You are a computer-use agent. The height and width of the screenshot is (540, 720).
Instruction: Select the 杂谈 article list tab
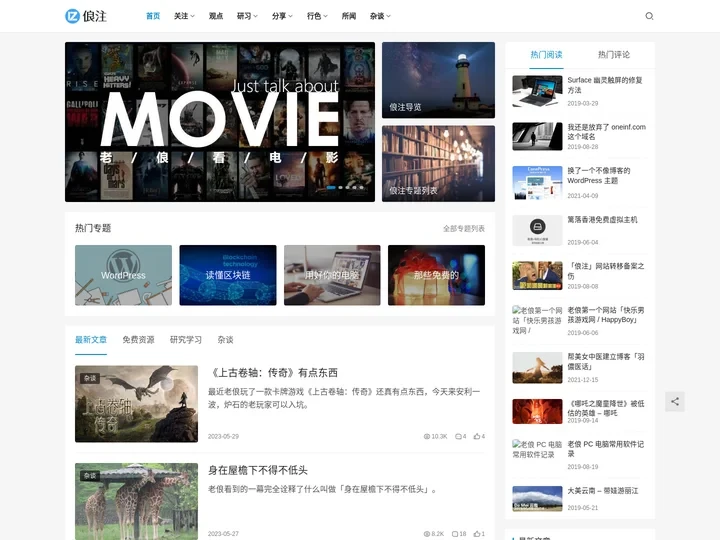pos(225,340)
